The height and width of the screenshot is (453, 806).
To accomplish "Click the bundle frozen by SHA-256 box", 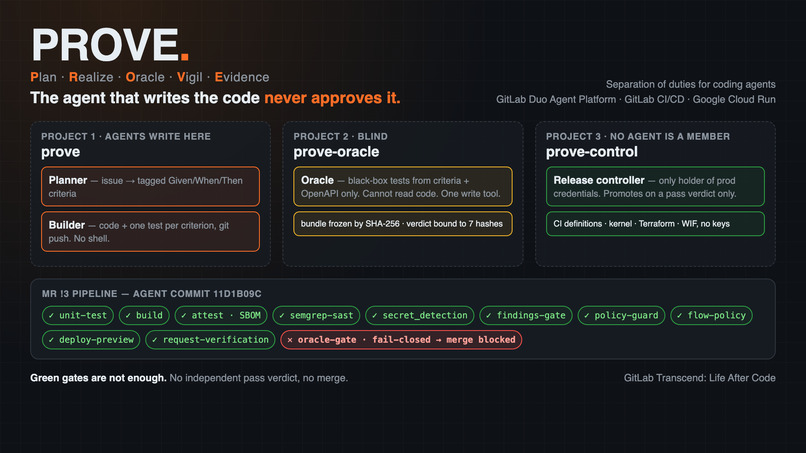I will 402,224.
